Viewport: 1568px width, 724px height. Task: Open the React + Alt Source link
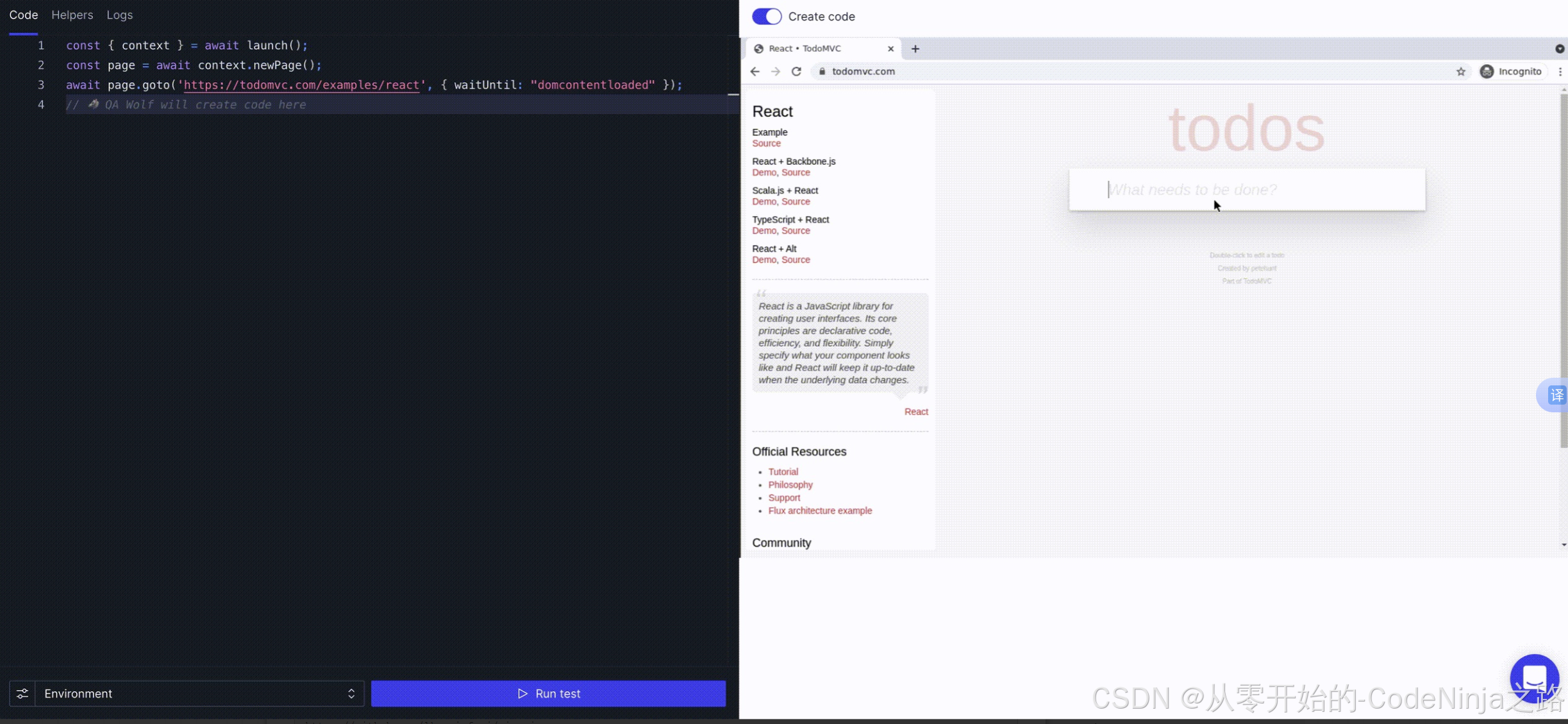click(796, 260)
